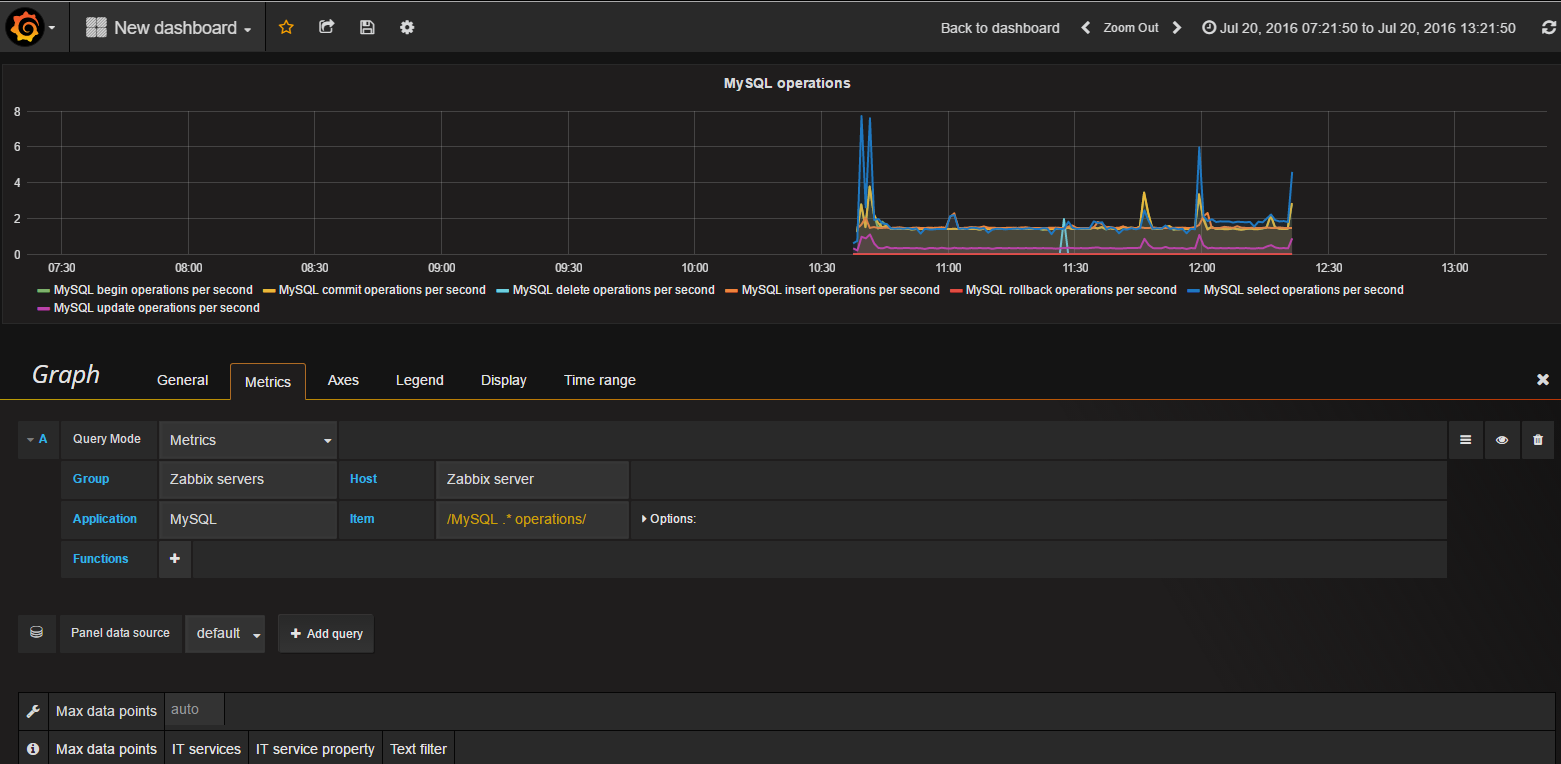The width and height of the screenshot is (1561, 764).
Task: Close the graph editor with X
Action: tap(1543, 380)
